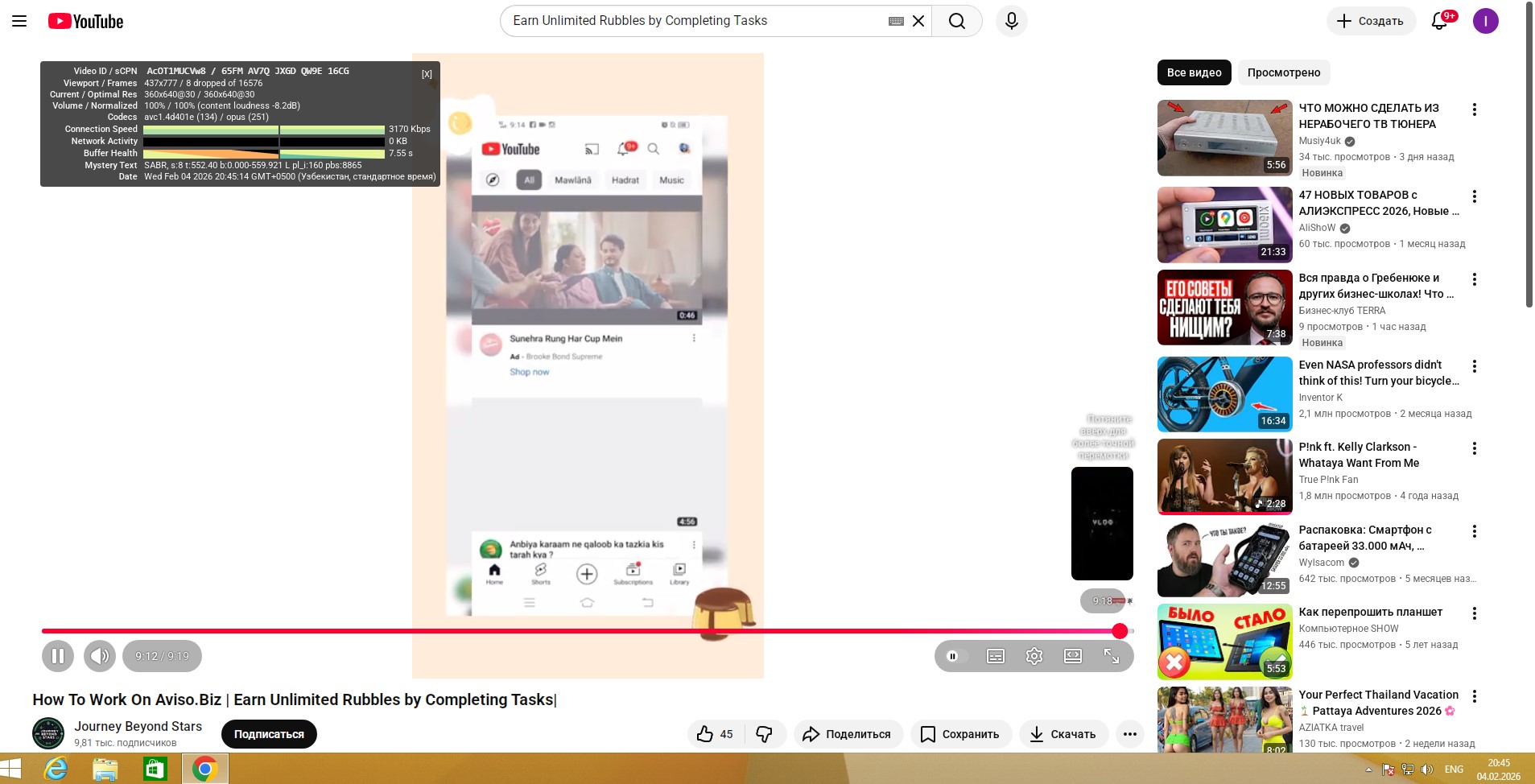
Task: Mute the video volume
Action: pyautogui.click(x=100, y=656)
